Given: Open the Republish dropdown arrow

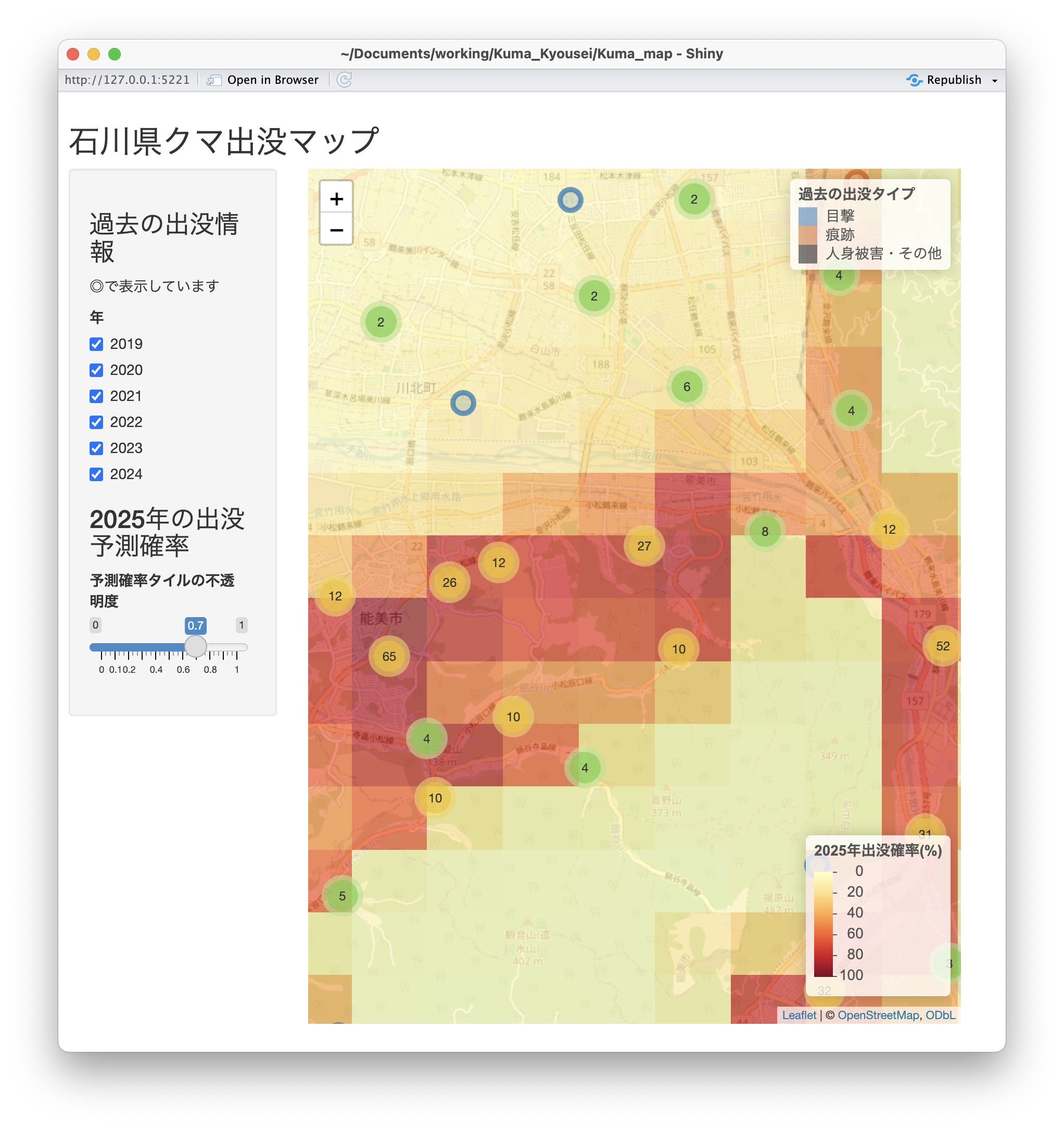Looking at the screenshot, I should 994,80.
